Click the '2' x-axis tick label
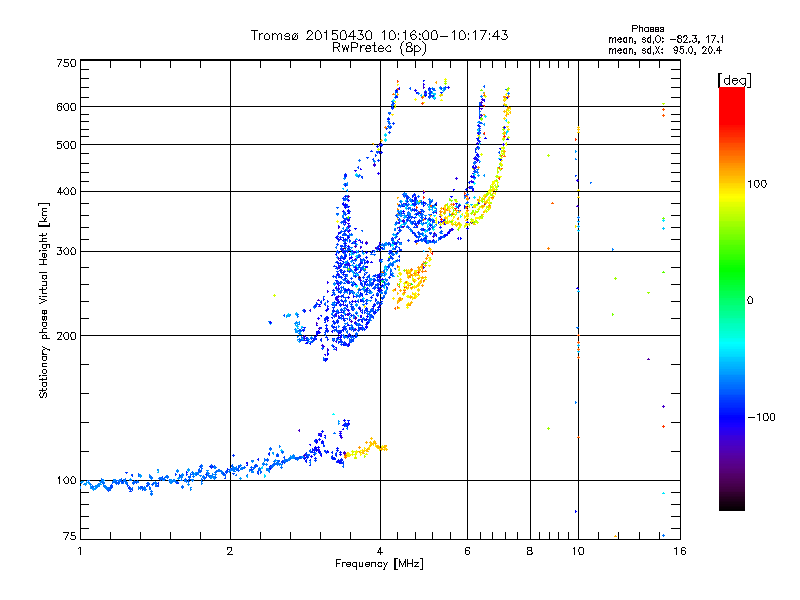The height and width of the screenshot is (600, 800). [230, 551]
